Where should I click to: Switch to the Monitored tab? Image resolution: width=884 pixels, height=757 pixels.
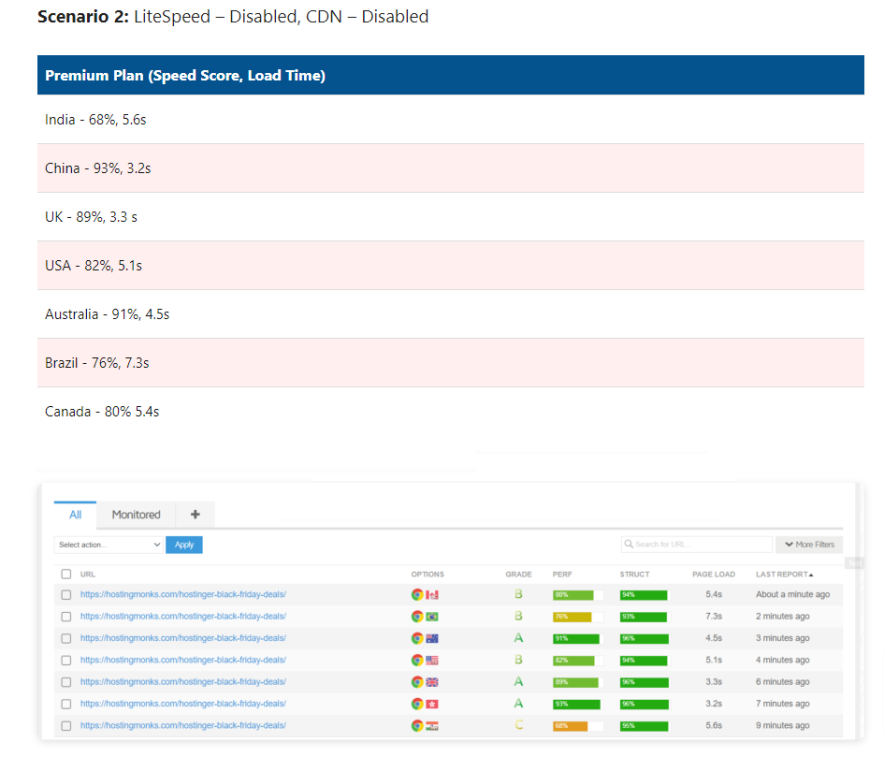(135, 513)
